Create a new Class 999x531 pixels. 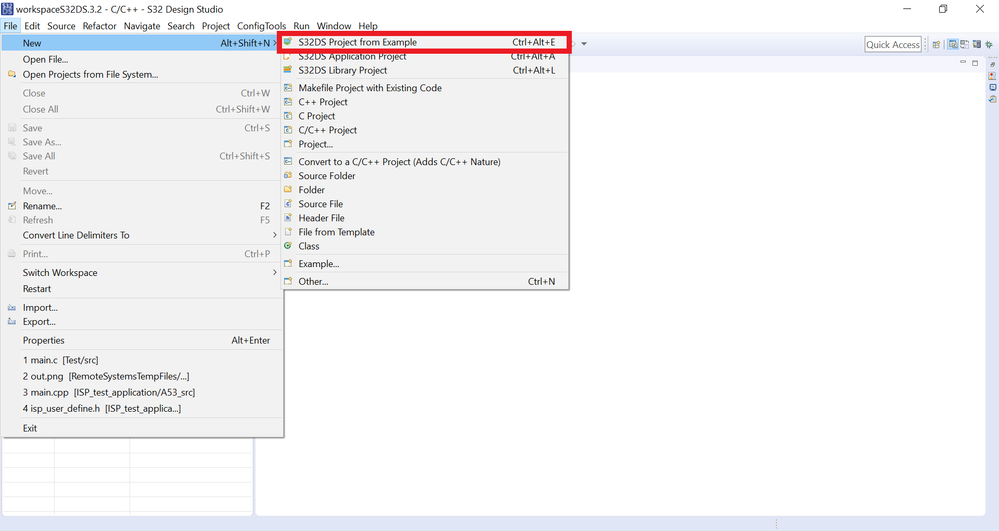click(424, 246)
